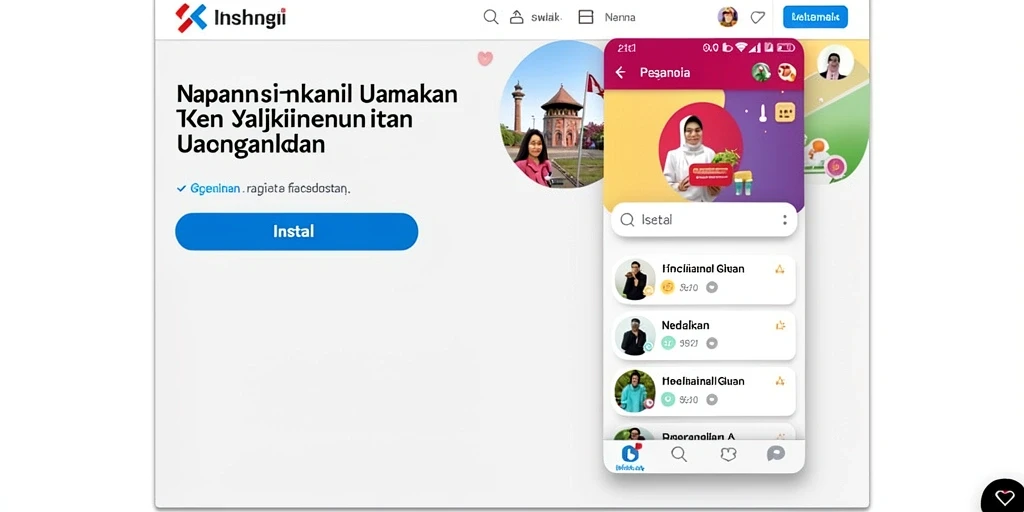
Task: Tap the magnifier icon in Isetal search
Action: click(627, 219)
